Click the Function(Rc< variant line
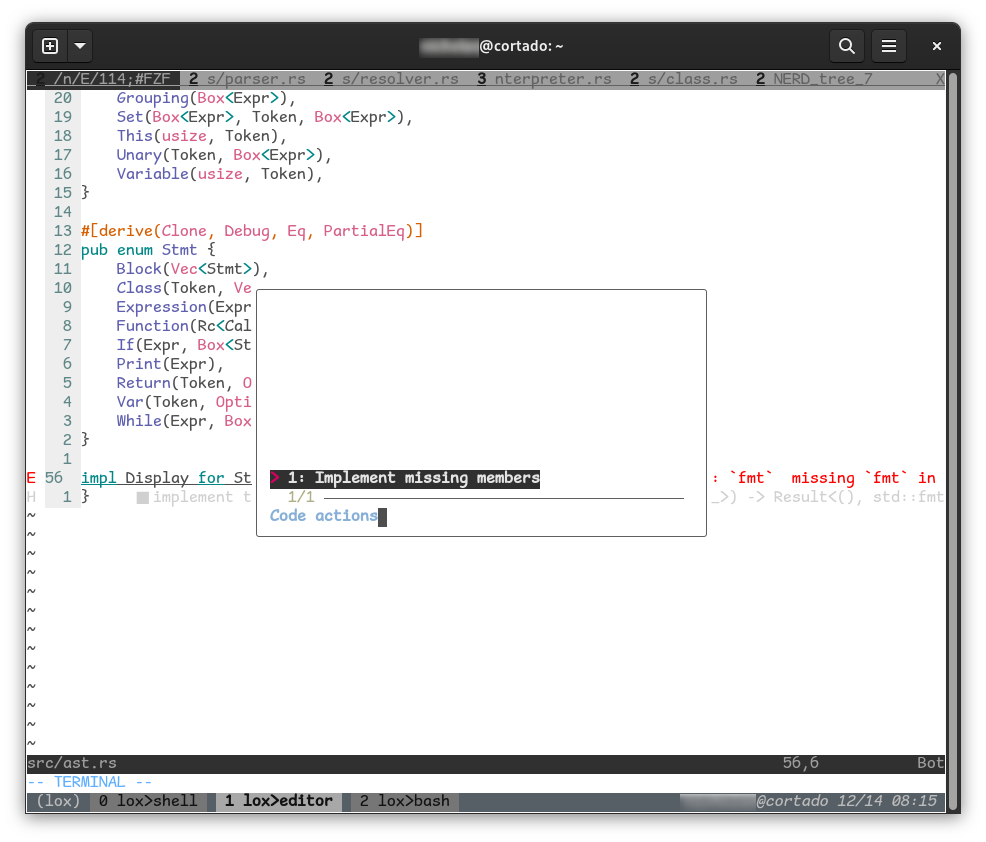The width and height of the screenshot is (986, 842). (x=184, y=326)
